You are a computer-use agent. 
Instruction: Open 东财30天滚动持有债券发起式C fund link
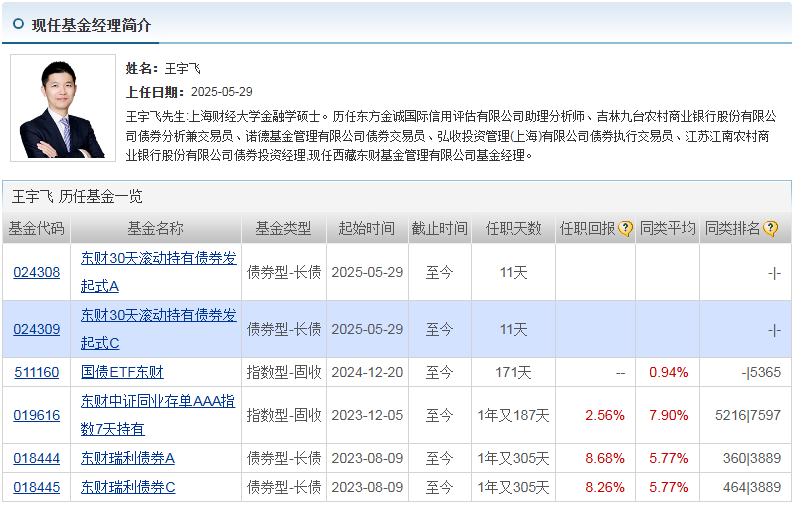pyautogui.click(x=158, y=329)
